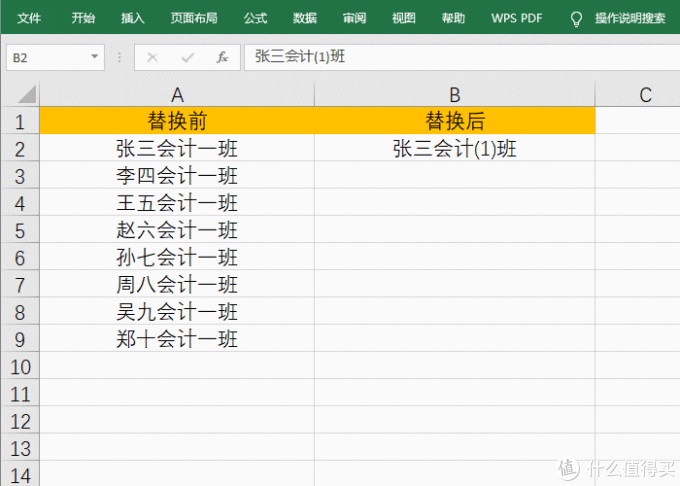Select cell 周八会计一班

click(177, 285)
